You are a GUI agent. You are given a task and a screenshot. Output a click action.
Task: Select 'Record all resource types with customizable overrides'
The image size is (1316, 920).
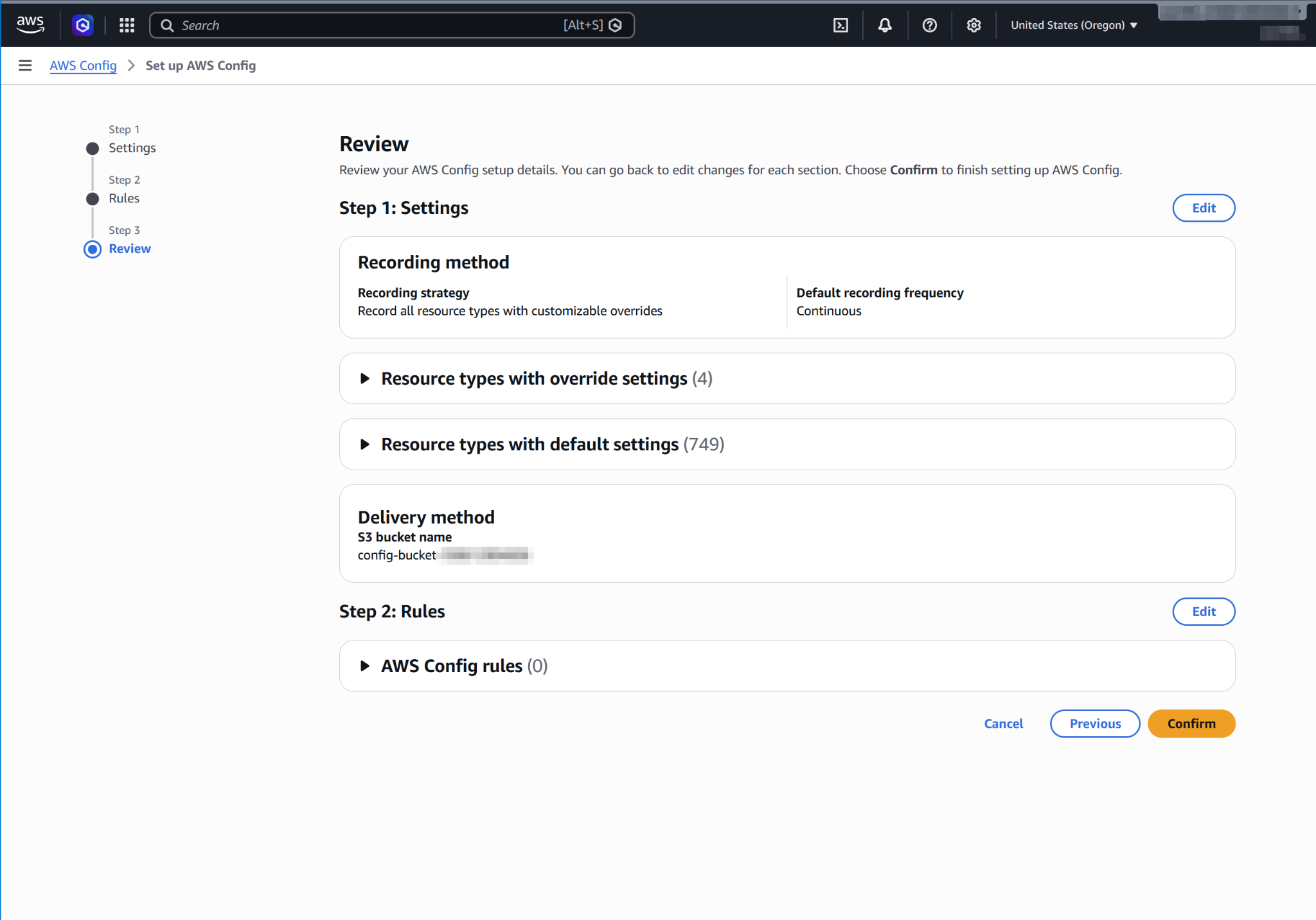pos(510,311)
